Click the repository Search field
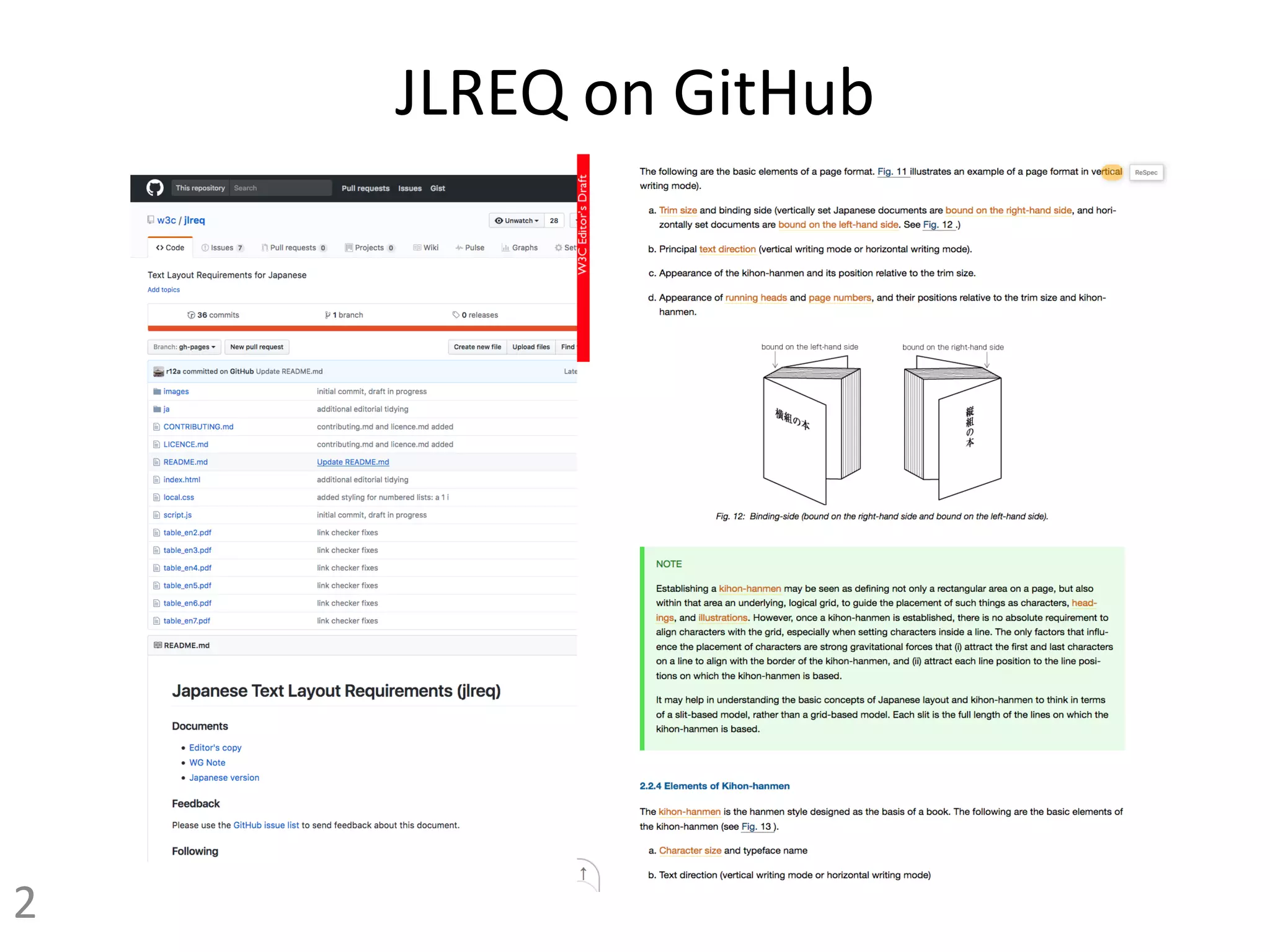 (x=280, y=188)
